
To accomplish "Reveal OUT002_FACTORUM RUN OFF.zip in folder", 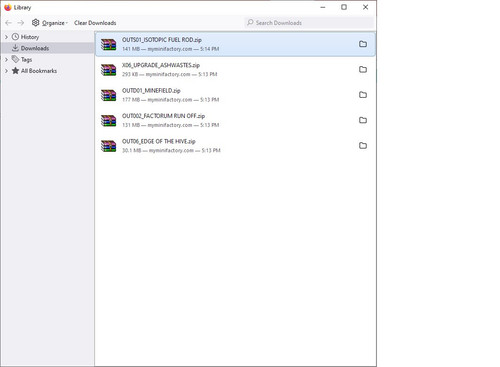I will click(363, 120).
